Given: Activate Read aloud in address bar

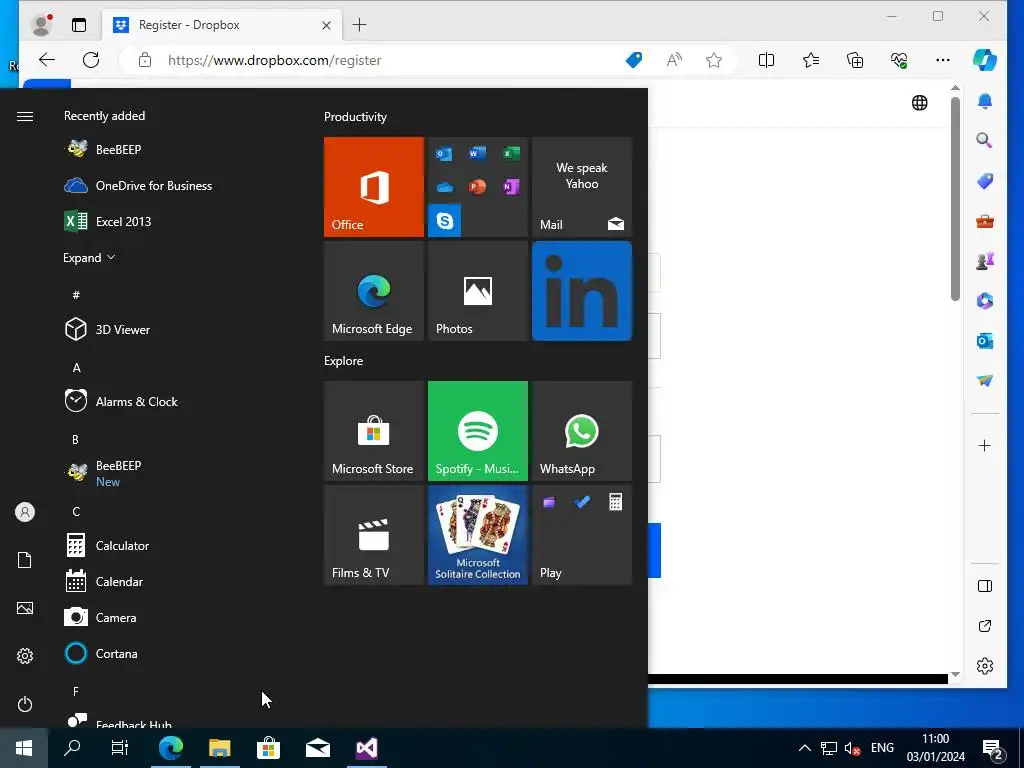Looking at the screenshot, I should pyautogui.click(x=674, y=60).
